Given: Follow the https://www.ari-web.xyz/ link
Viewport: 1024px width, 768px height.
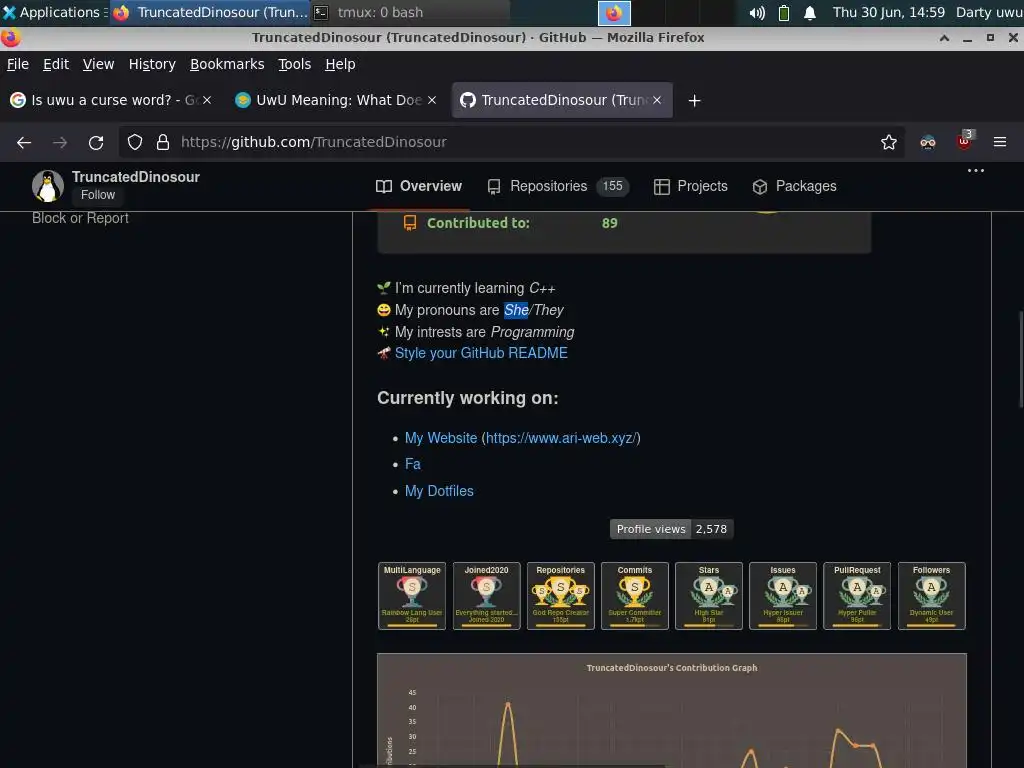Looking at the screenshot, I should pos(561,438).
